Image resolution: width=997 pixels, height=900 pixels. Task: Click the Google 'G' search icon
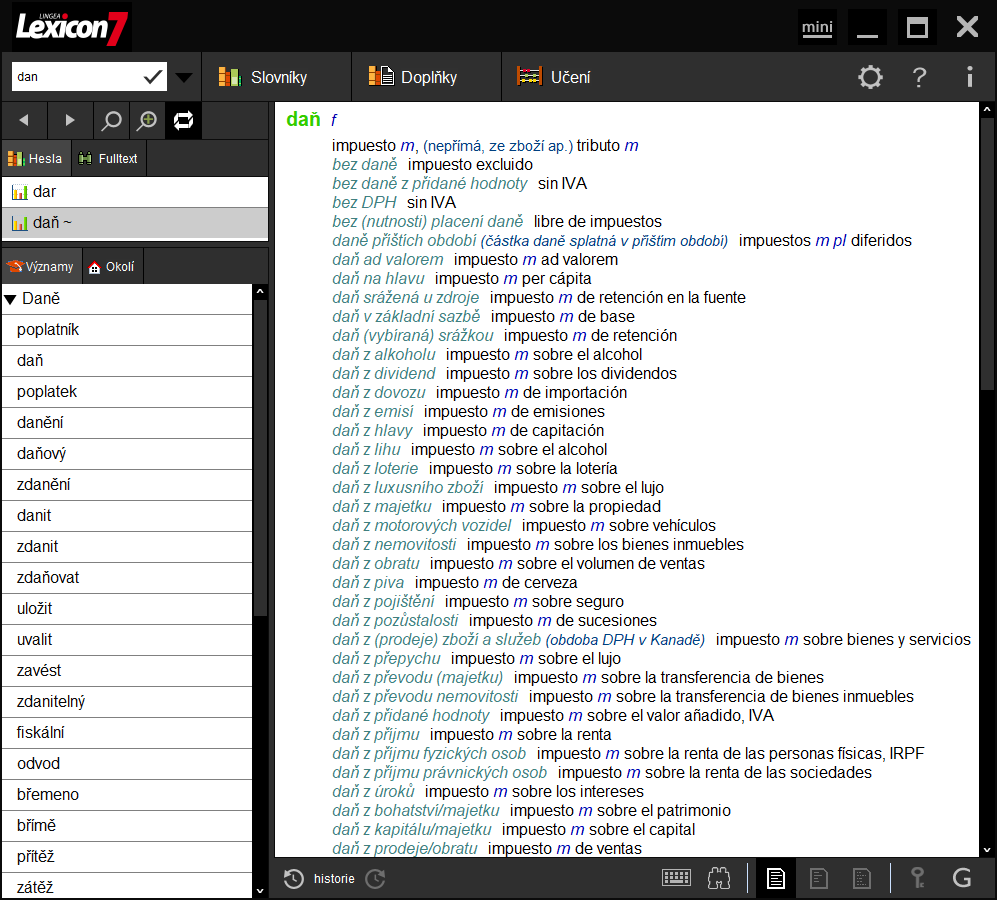[x=962, y=878]
